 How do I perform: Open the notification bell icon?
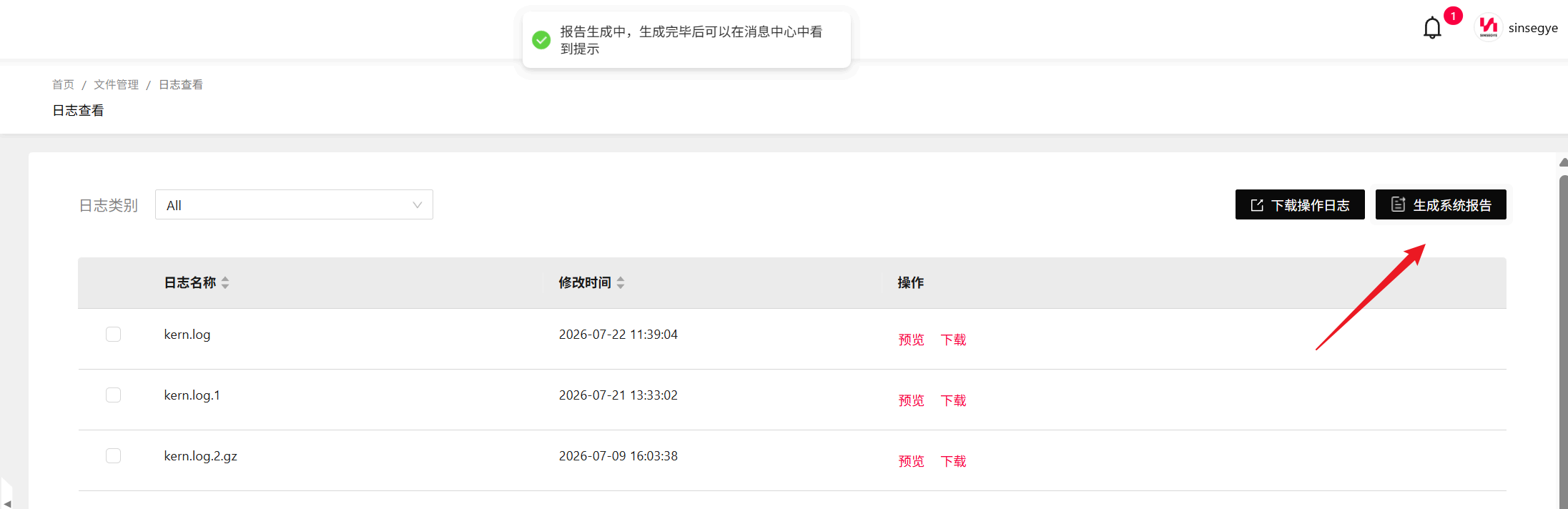click(x=1431, y=28)
